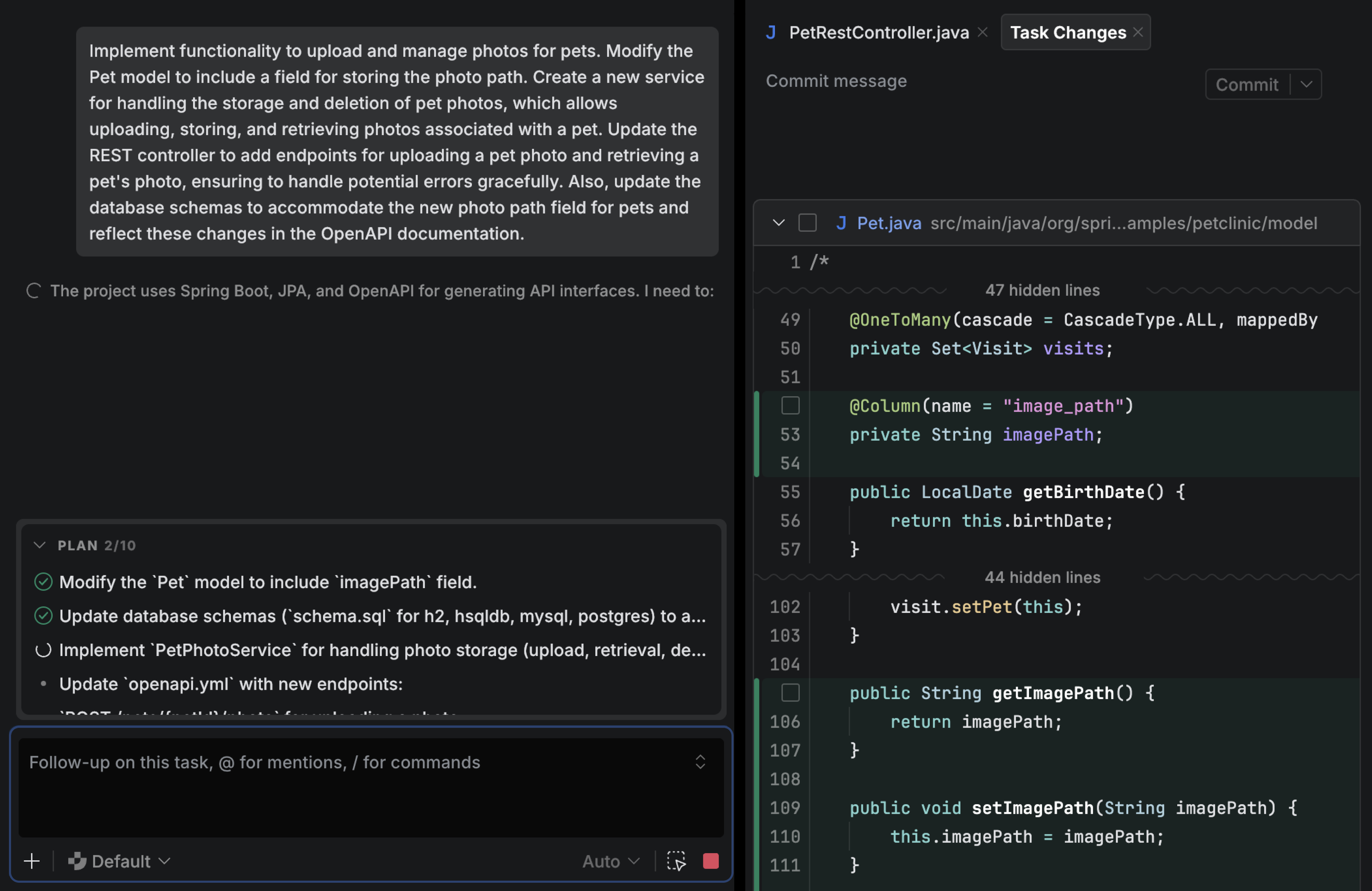The width and height of the screenshot is (1372, 891).
Task: Open the Pet.java file link
Action: pyautogui.click(x=889, y=223)
